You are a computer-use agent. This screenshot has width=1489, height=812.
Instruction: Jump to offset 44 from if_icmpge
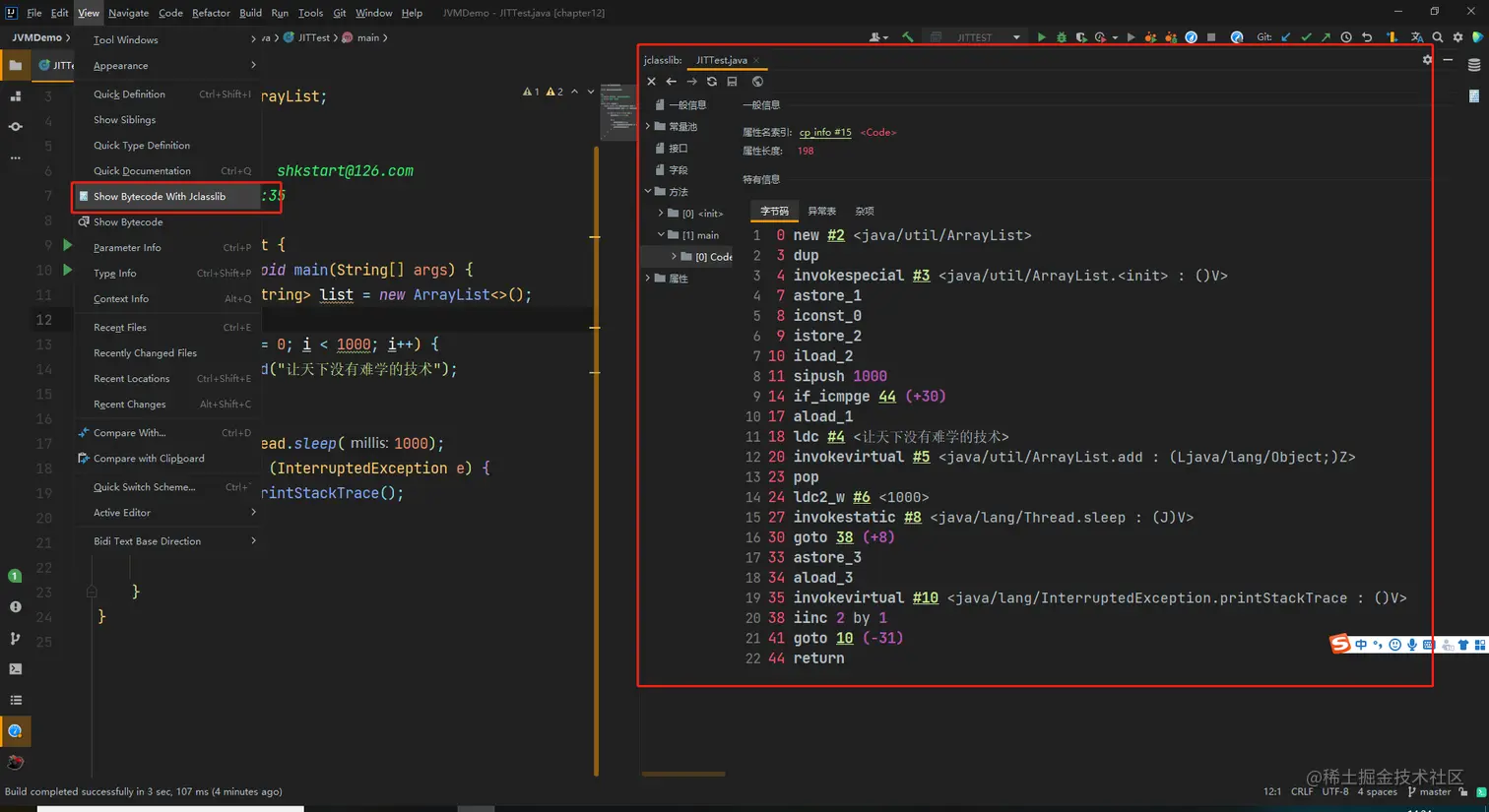(887, 397)
